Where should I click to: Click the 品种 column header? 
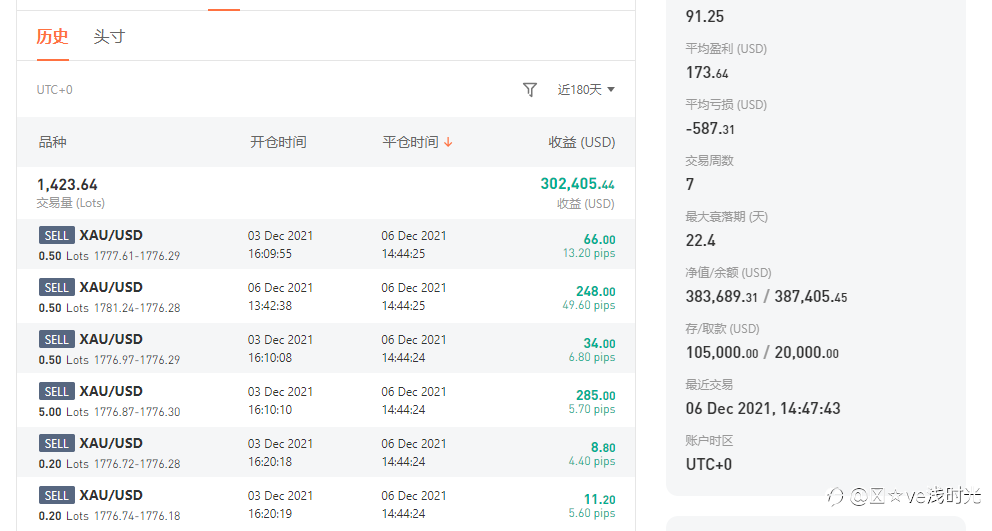[x=52, y=142]
